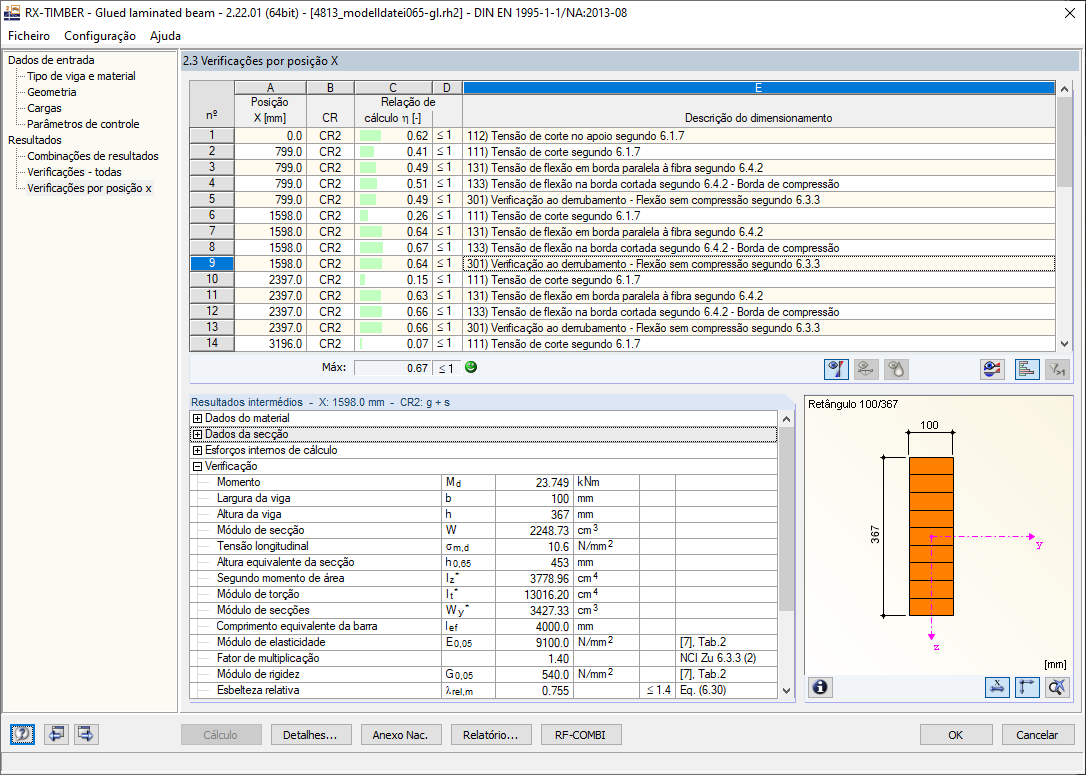
Task: Open Verificações - todas in the tree
Action: click(x=74, y=172)
